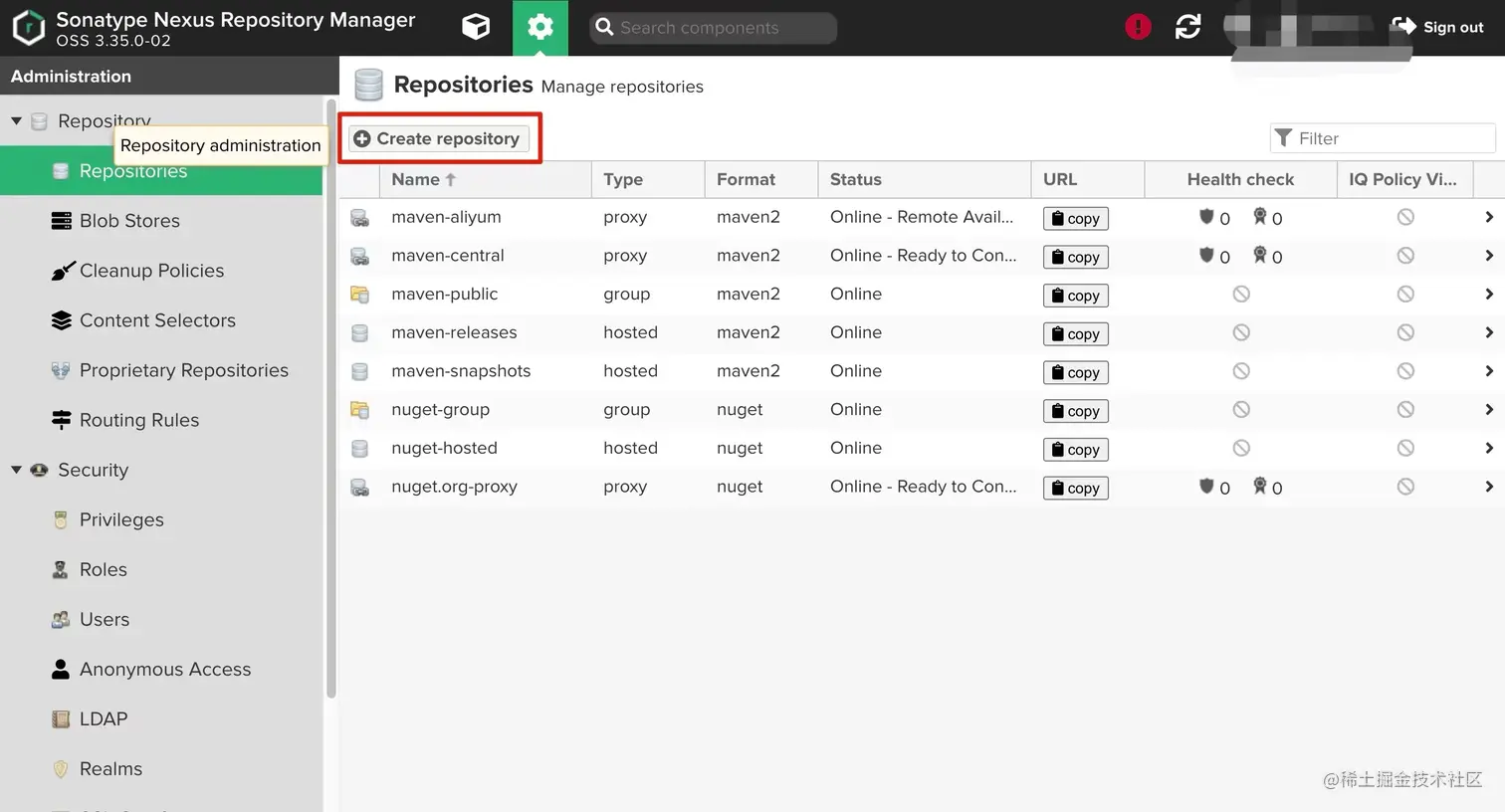Open the Browse cube icon in header
The image size is (1505, 812).
(476, 27)
